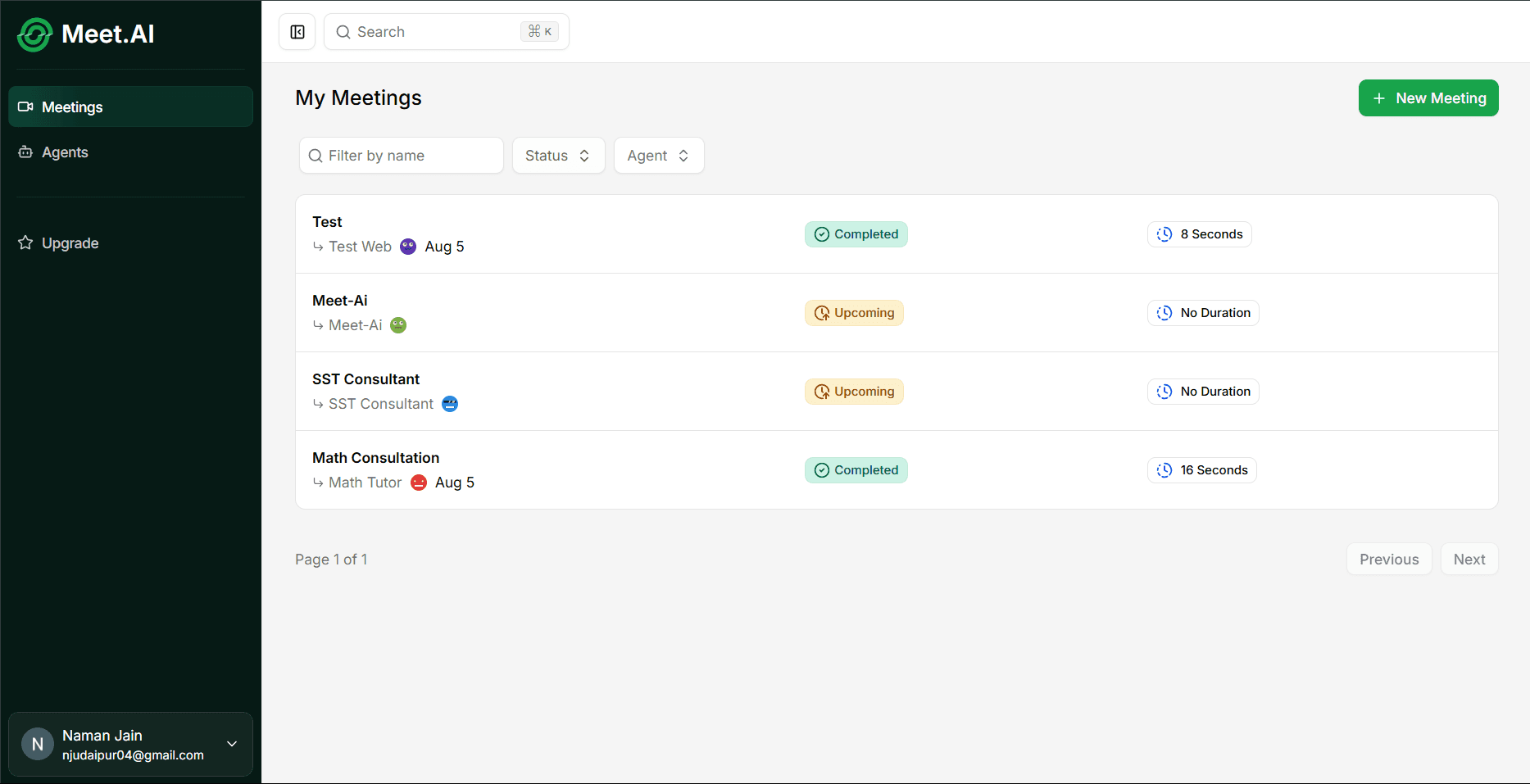Click the Meet-Ai green agent avatar
Viewport: 1530px width, 784px height.
(398, 325)
